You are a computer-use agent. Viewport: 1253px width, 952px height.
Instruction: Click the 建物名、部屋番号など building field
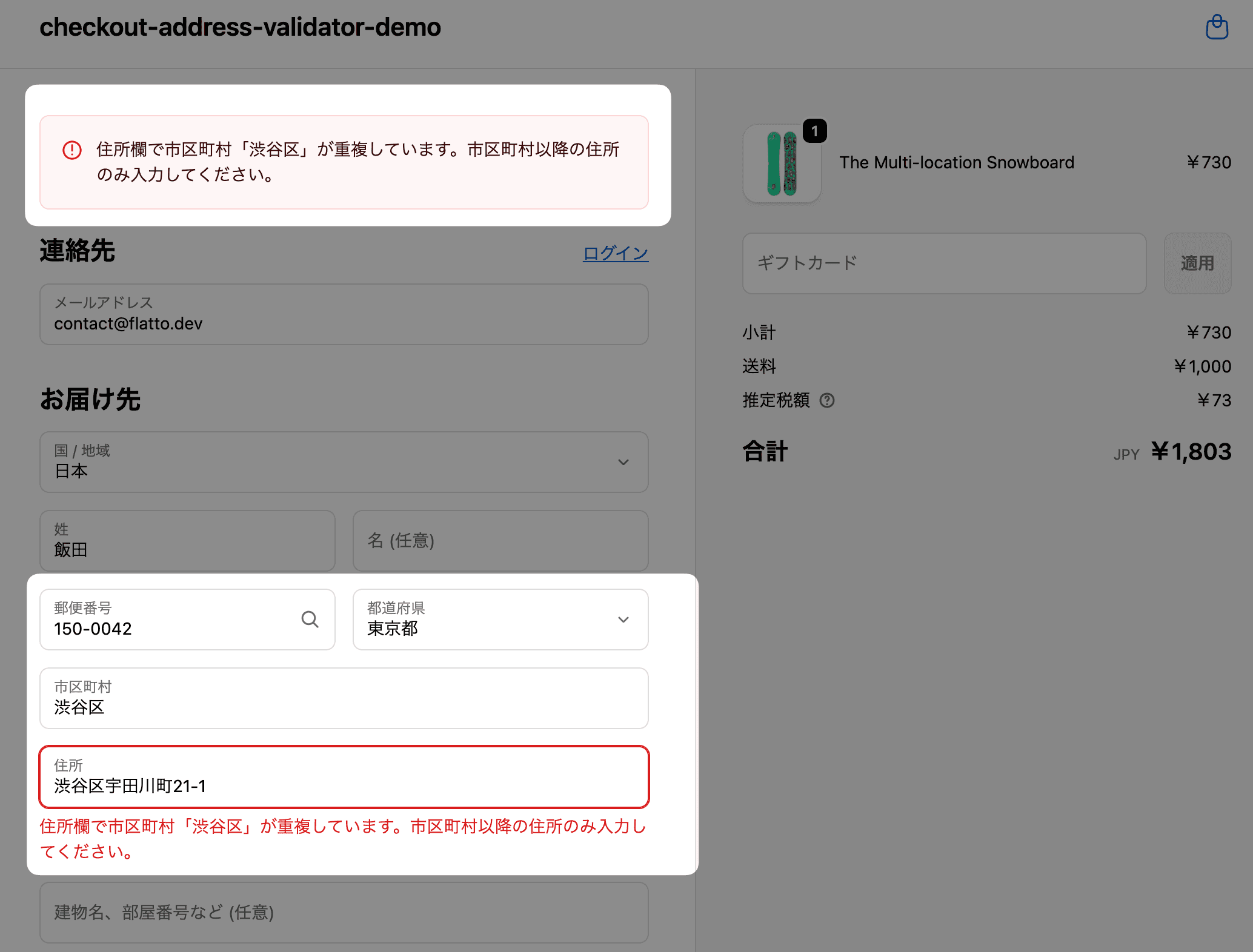click(x=344, y=913)
